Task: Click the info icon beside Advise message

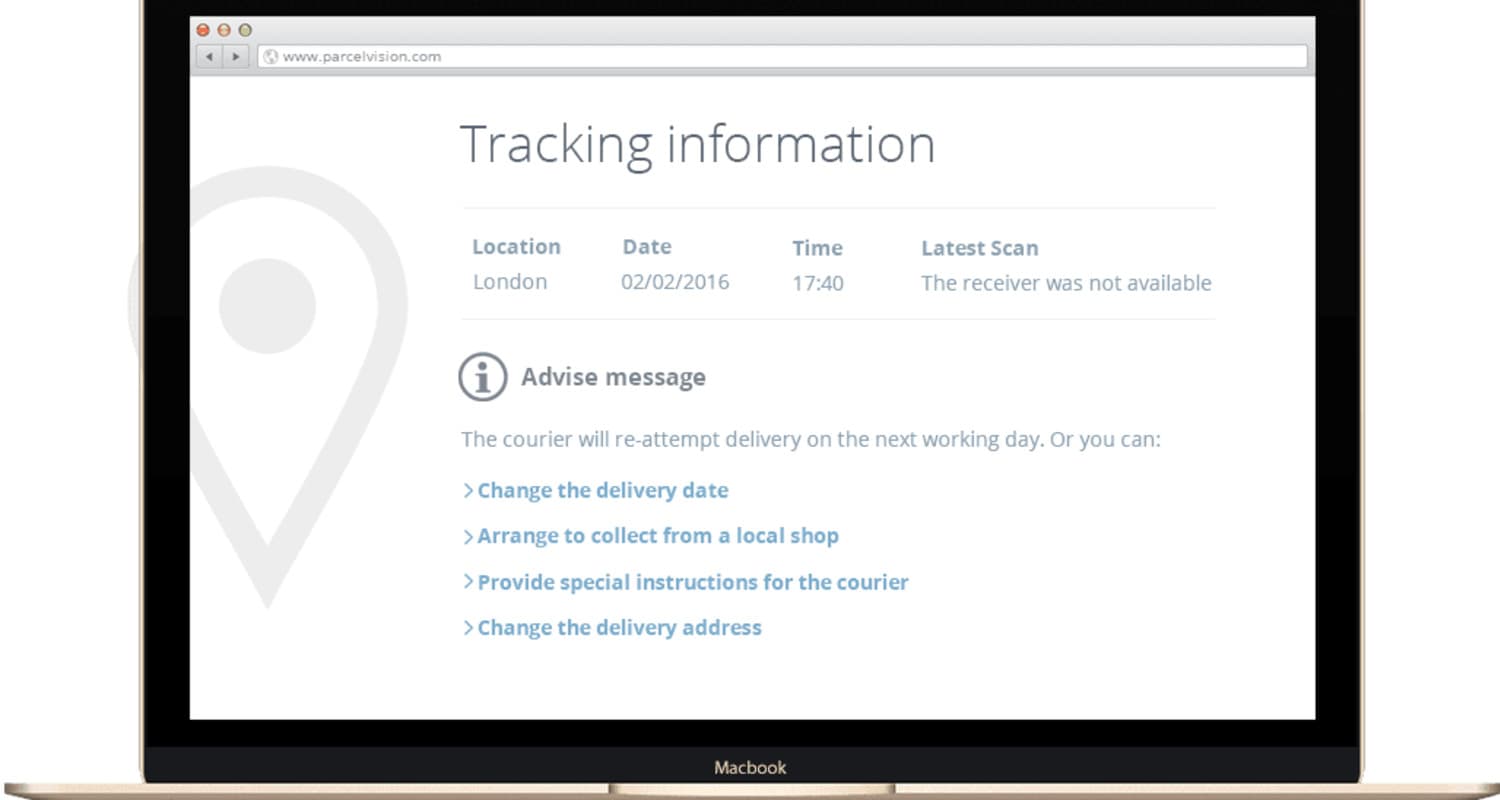Action: (x=483, y=377)
